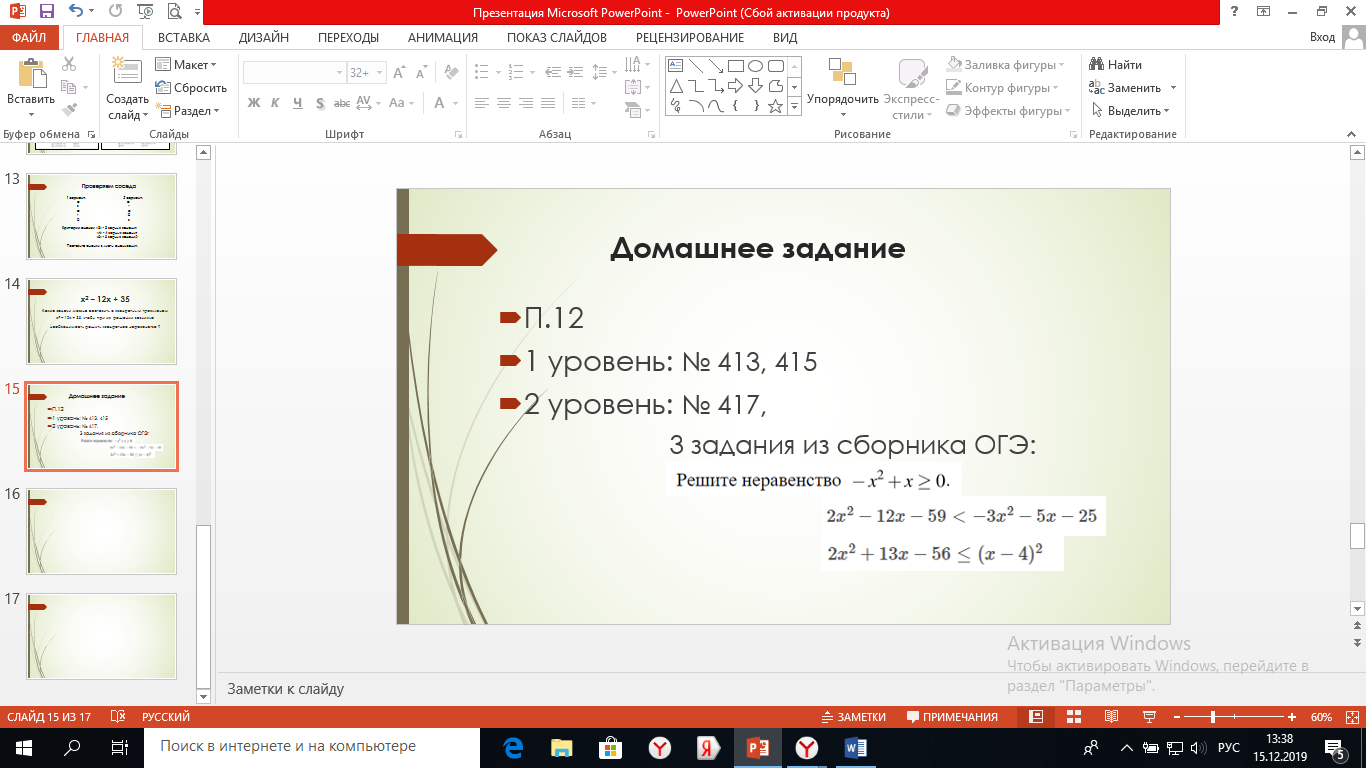Open Microsoft Edge from the taskbar
The image size is (1366, 768).
[514, 747]
